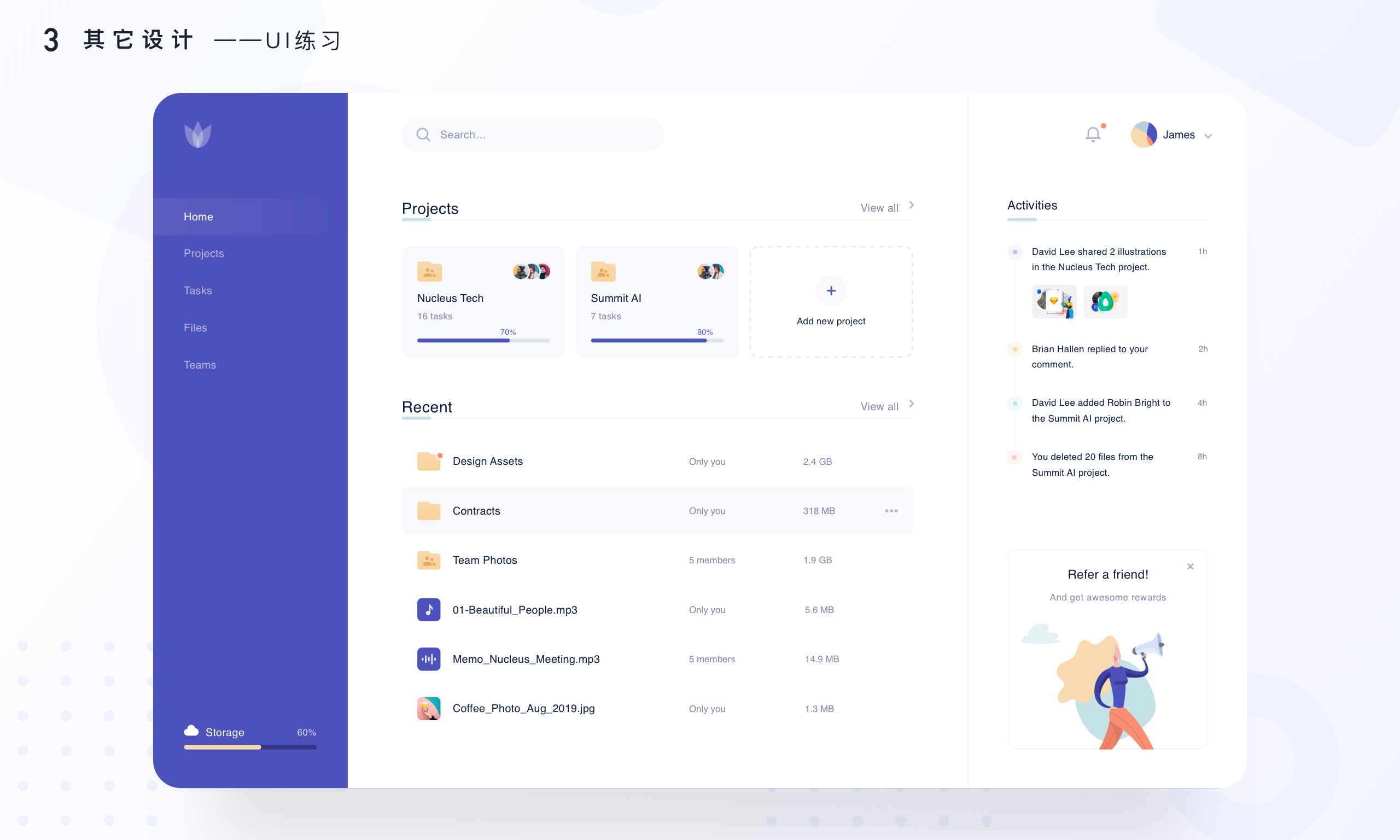This screenshot has height=840, width=1400.
Task: Click Brian Hallen replied activity text
Action: tap(1089, 357)
